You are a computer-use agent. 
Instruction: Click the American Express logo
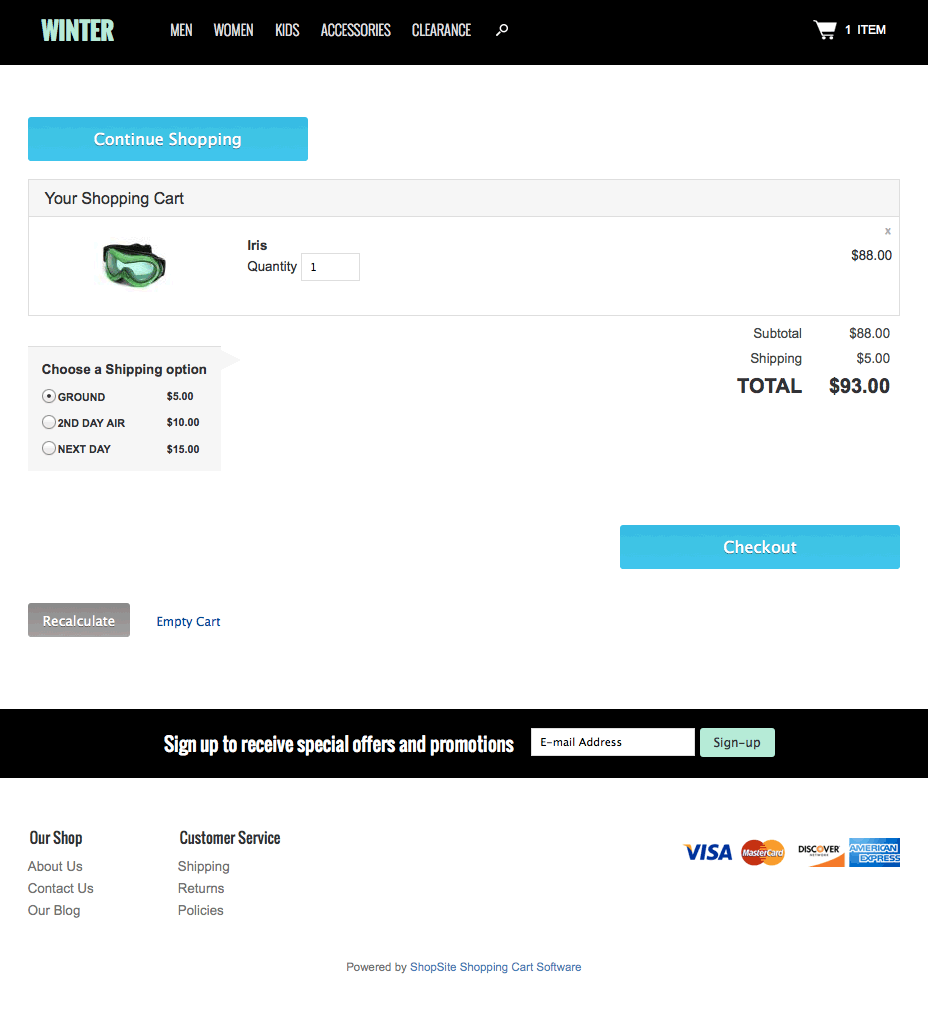point(874,852)
